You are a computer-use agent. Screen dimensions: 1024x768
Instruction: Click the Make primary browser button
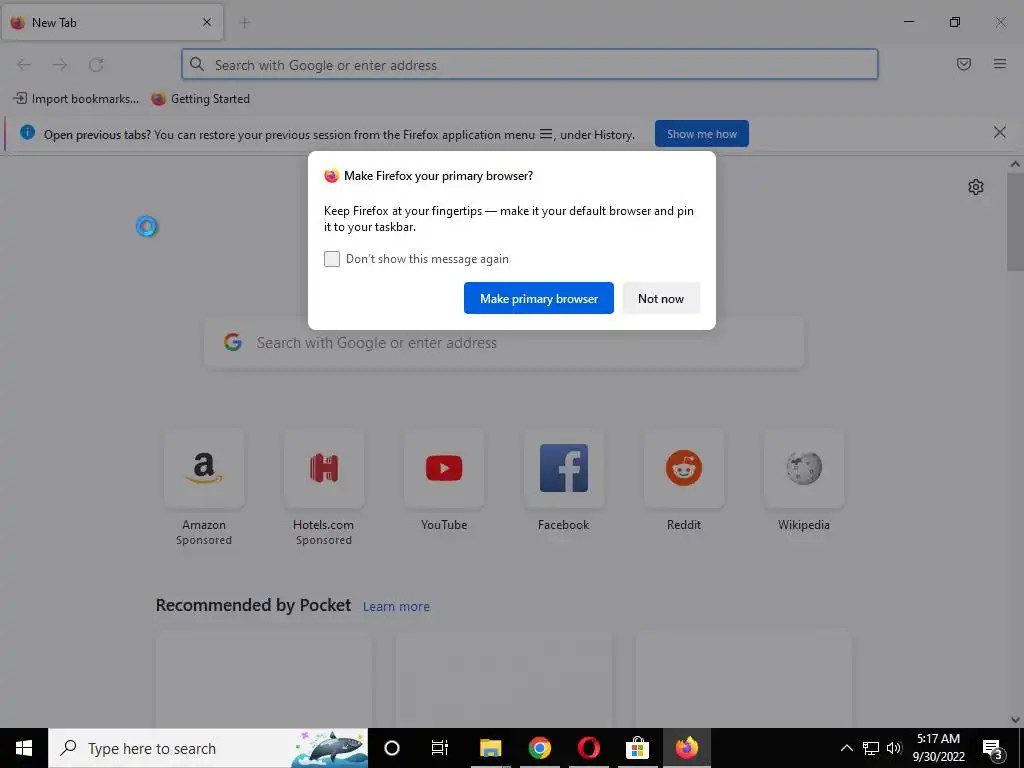[x=539, y=298]
